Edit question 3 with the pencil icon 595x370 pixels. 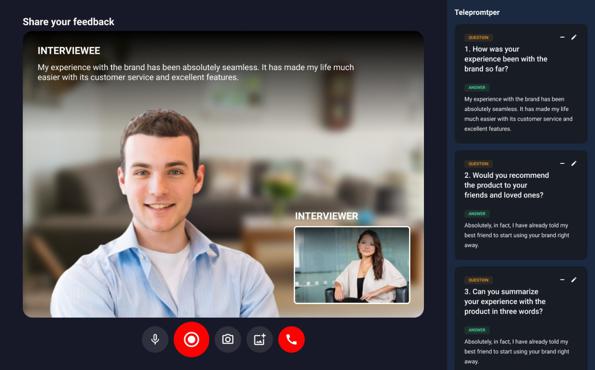[574, 280]
